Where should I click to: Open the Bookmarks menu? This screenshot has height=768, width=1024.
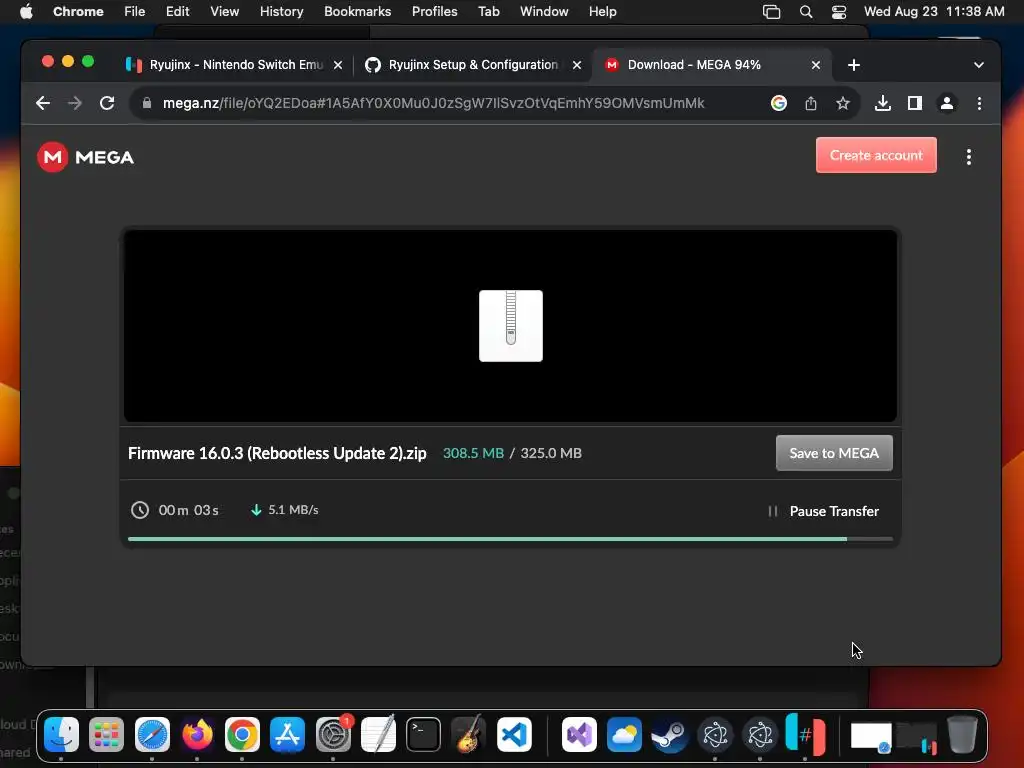pyautogui.click(x=357, y=12)
